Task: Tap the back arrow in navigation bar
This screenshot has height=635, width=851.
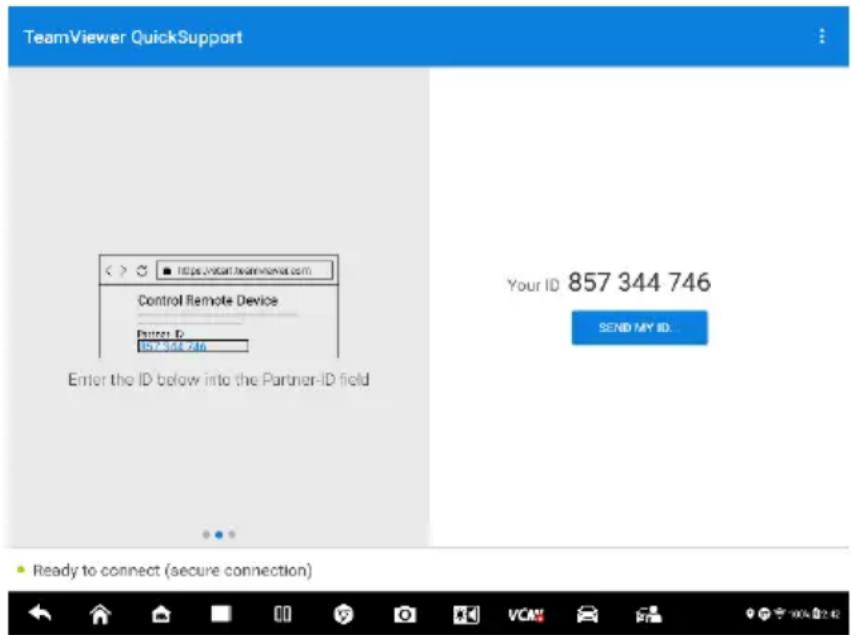Action: click(x=40, y=614)
